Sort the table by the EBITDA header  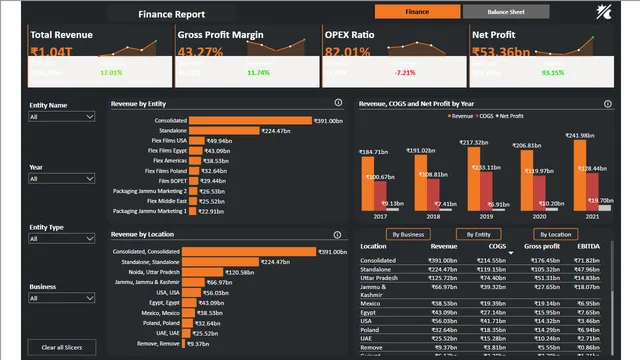pyautogui.click(x=589, y=246)
